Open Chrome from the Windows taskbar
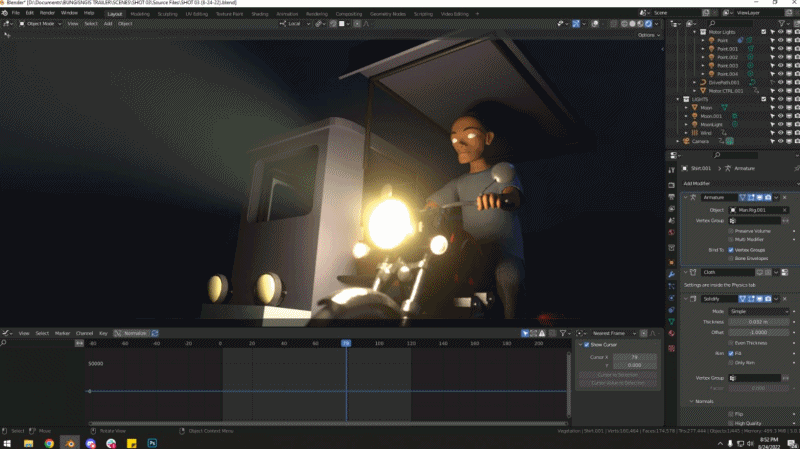Viewport: 800px width, 449px height. click(49, 441)
